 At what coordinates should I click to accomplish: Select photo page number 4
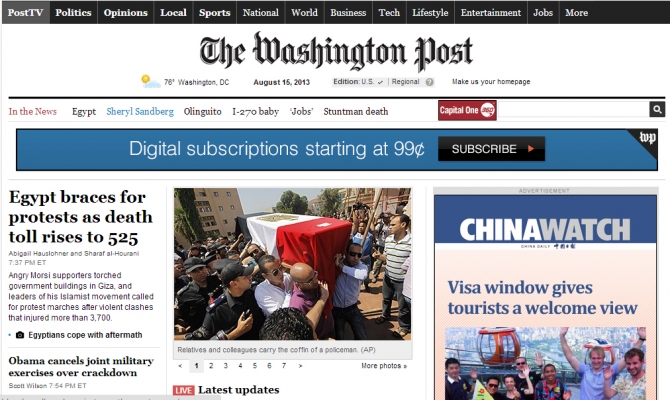click(x=240, y=366)
